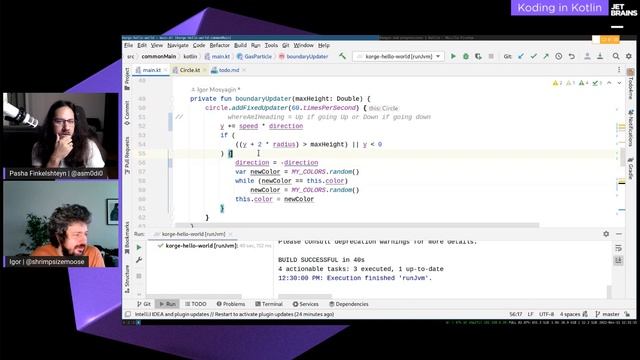Open the UTF-8 encoding selector in the status bar
The height and width of the screenshot is (360, 640).
pyautogui.click(x=547, y=314)
